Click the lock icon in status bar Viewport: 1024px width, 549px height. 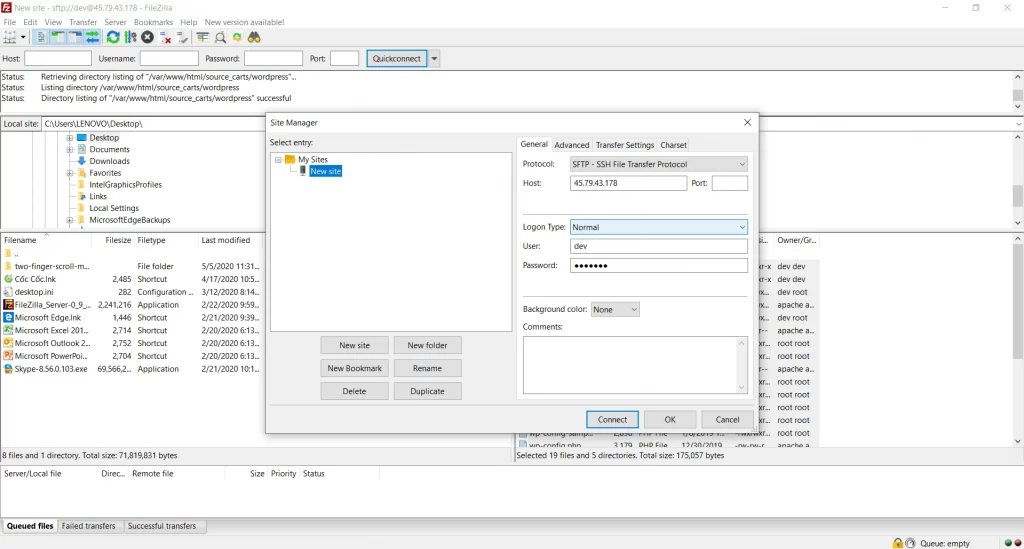(898, 543)
